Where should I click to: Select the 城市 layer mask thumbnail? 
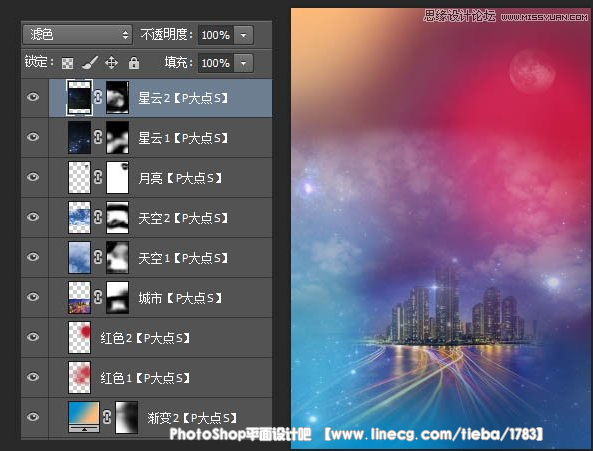[118, 298]
